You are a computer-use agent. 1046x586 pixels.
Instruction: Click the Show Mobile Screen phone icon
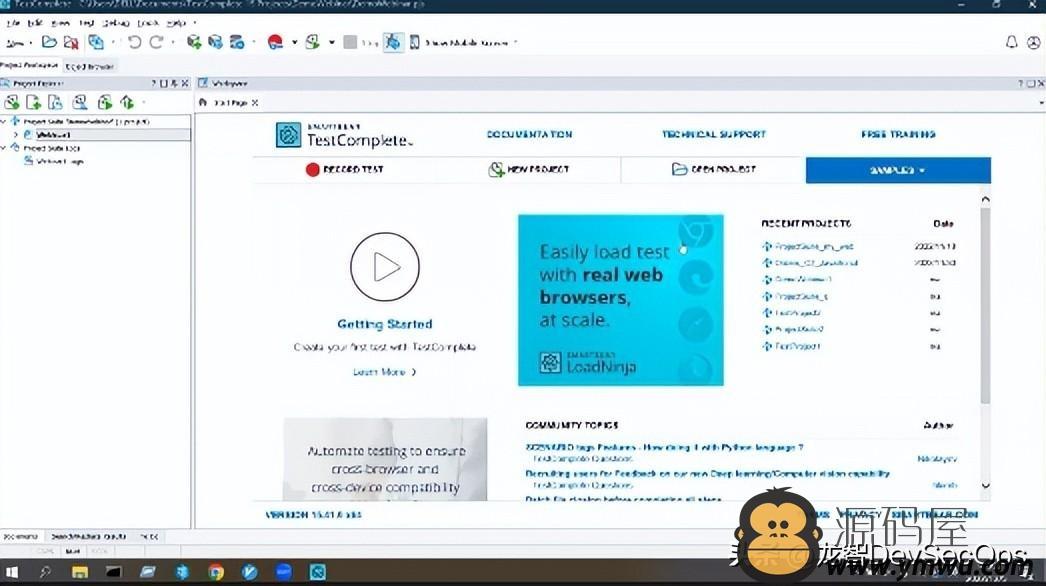(414, 43)
